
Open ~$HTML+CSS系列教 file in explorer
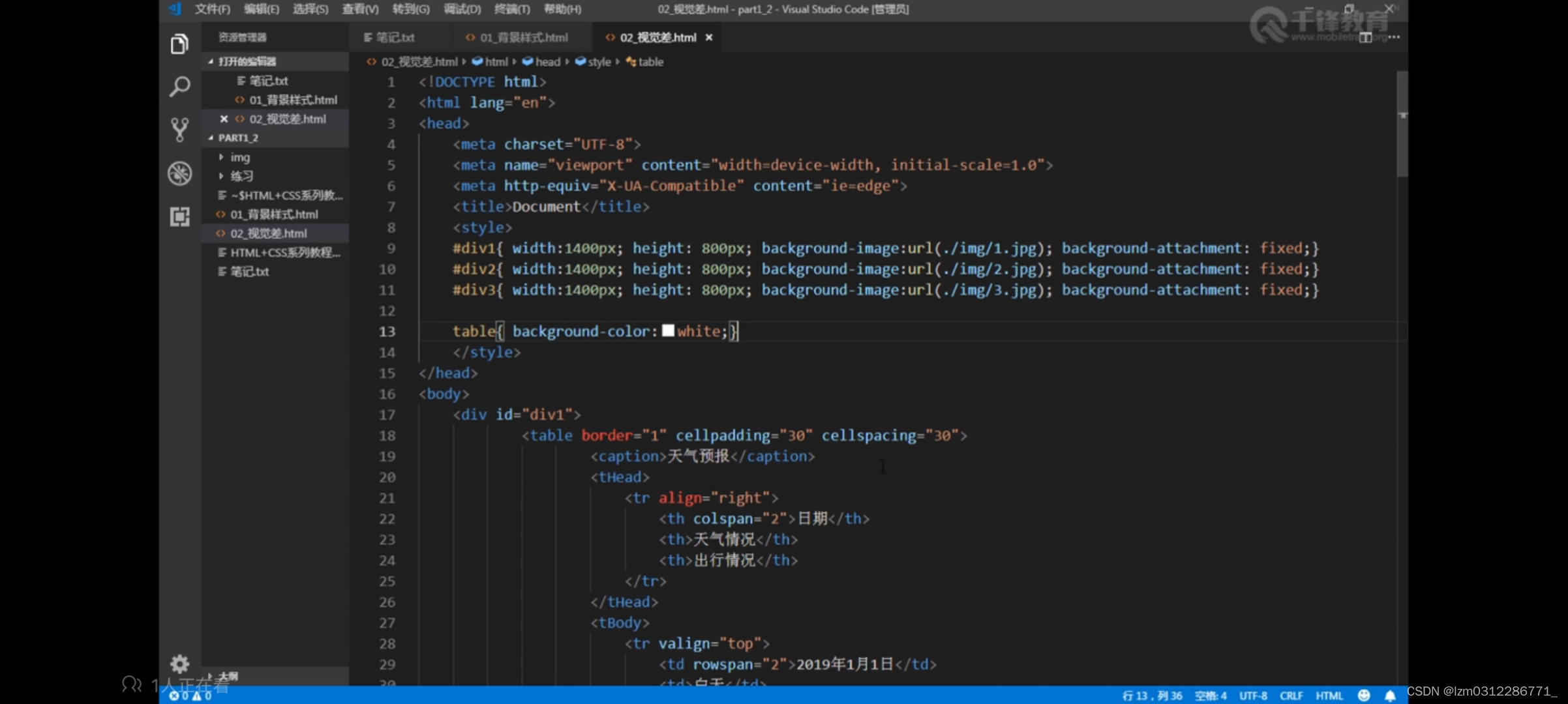[x=274, y=195]
